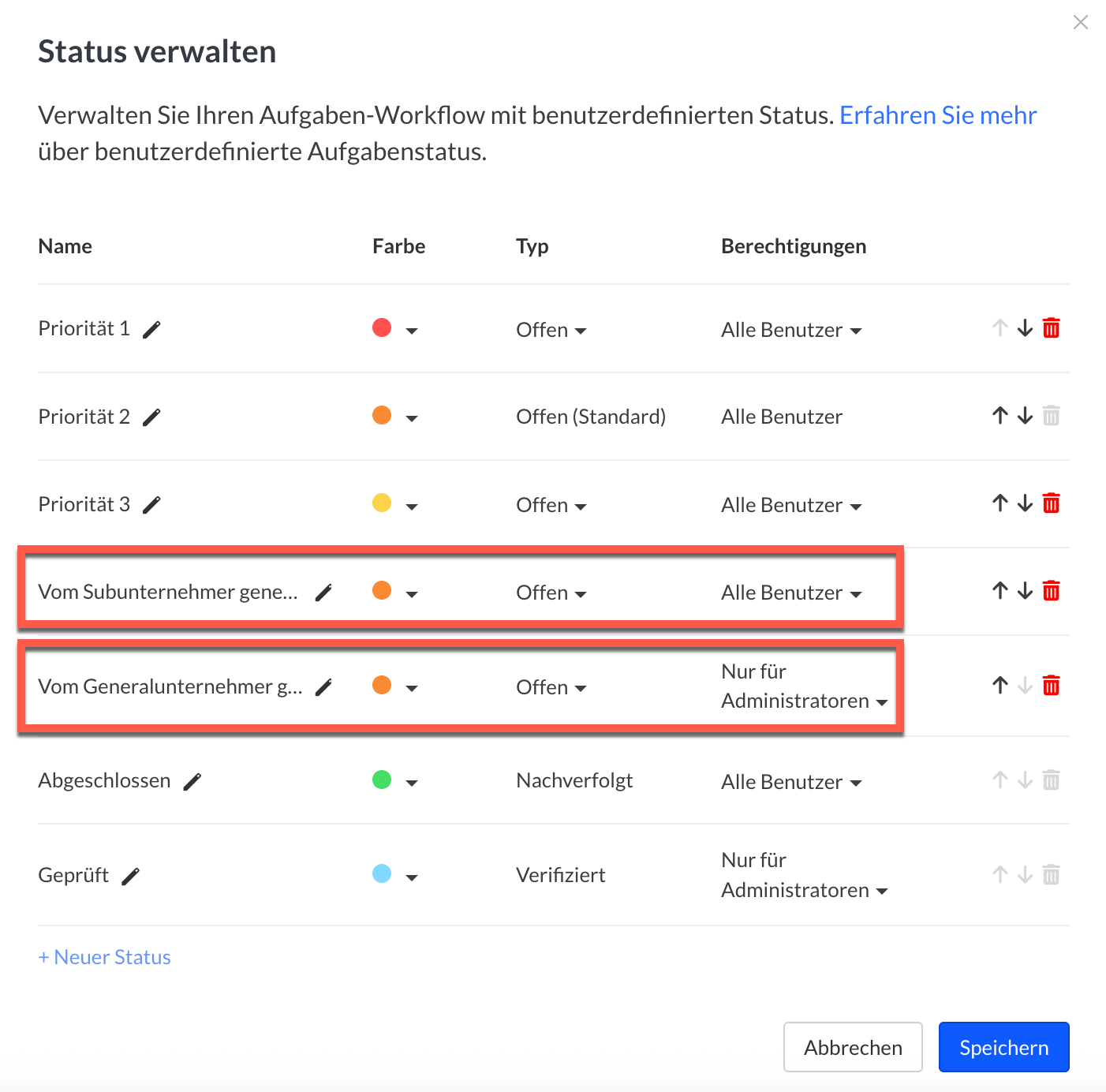Edit the Vom Subunternehmer status name
Screen dimensions: 1106x1092
click(x=323, y=593)
